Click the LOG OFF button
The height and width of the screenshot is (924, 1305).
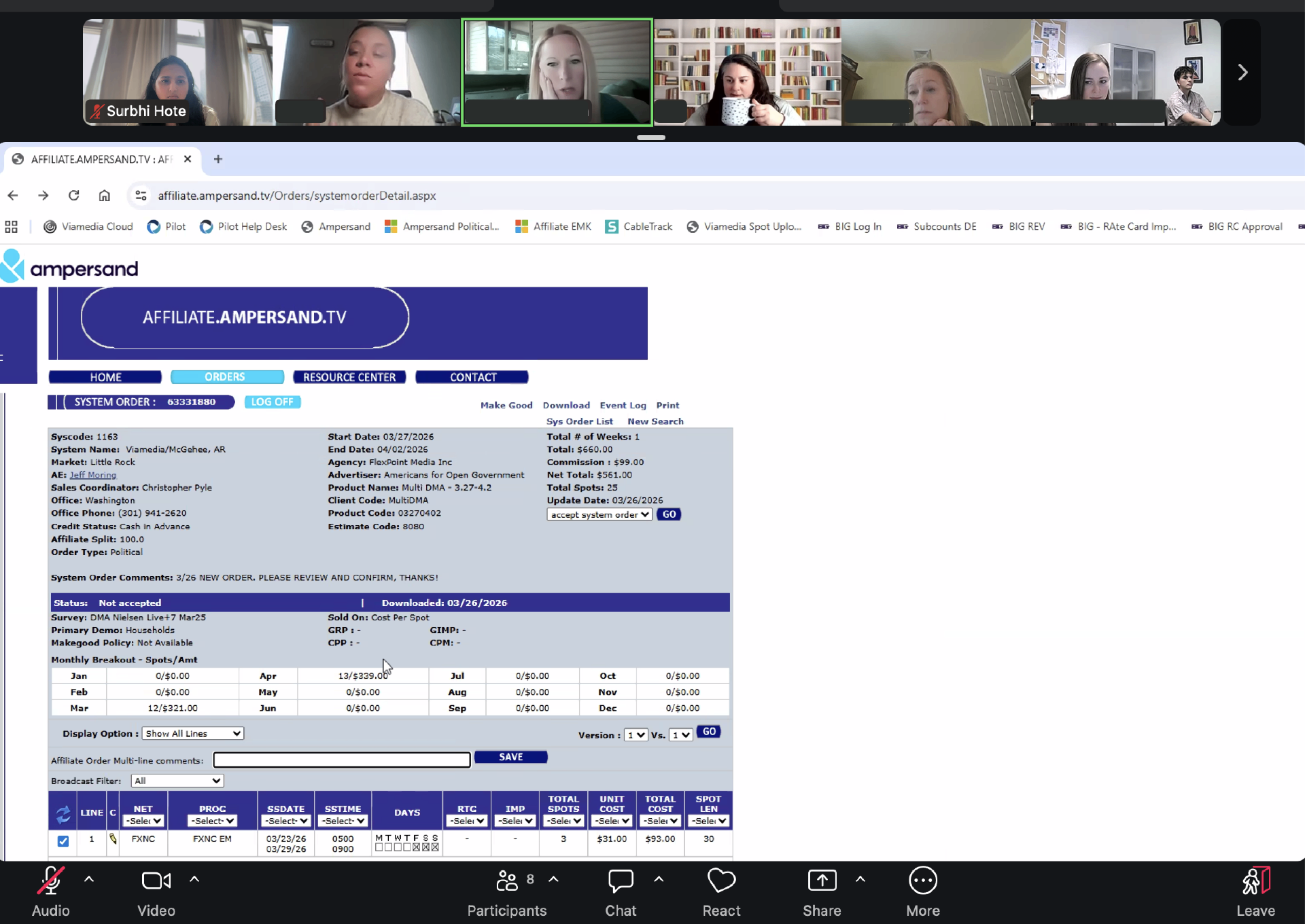pos(273,402)
